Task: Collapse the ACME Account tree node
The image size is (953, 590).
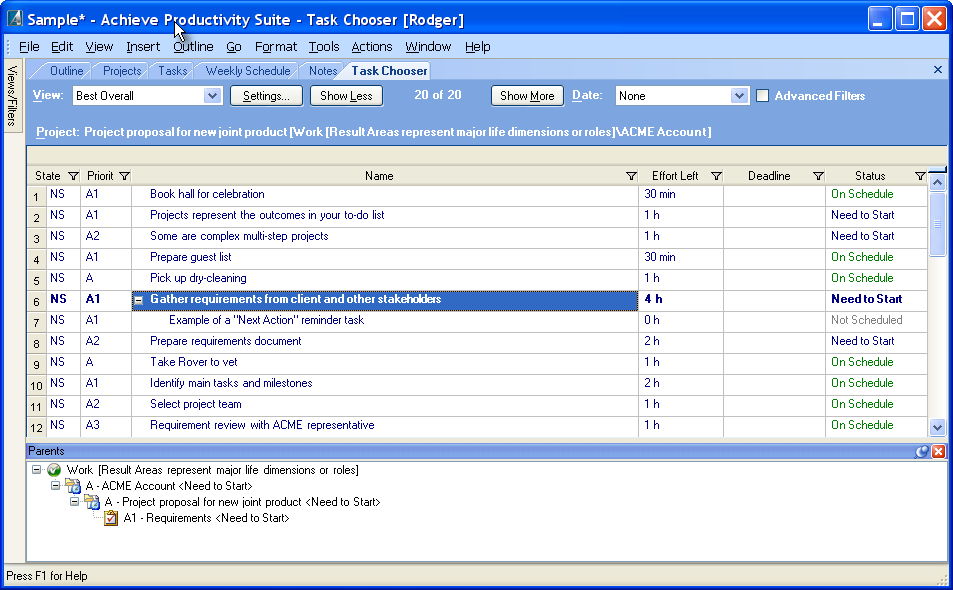Action: point(55,485)
